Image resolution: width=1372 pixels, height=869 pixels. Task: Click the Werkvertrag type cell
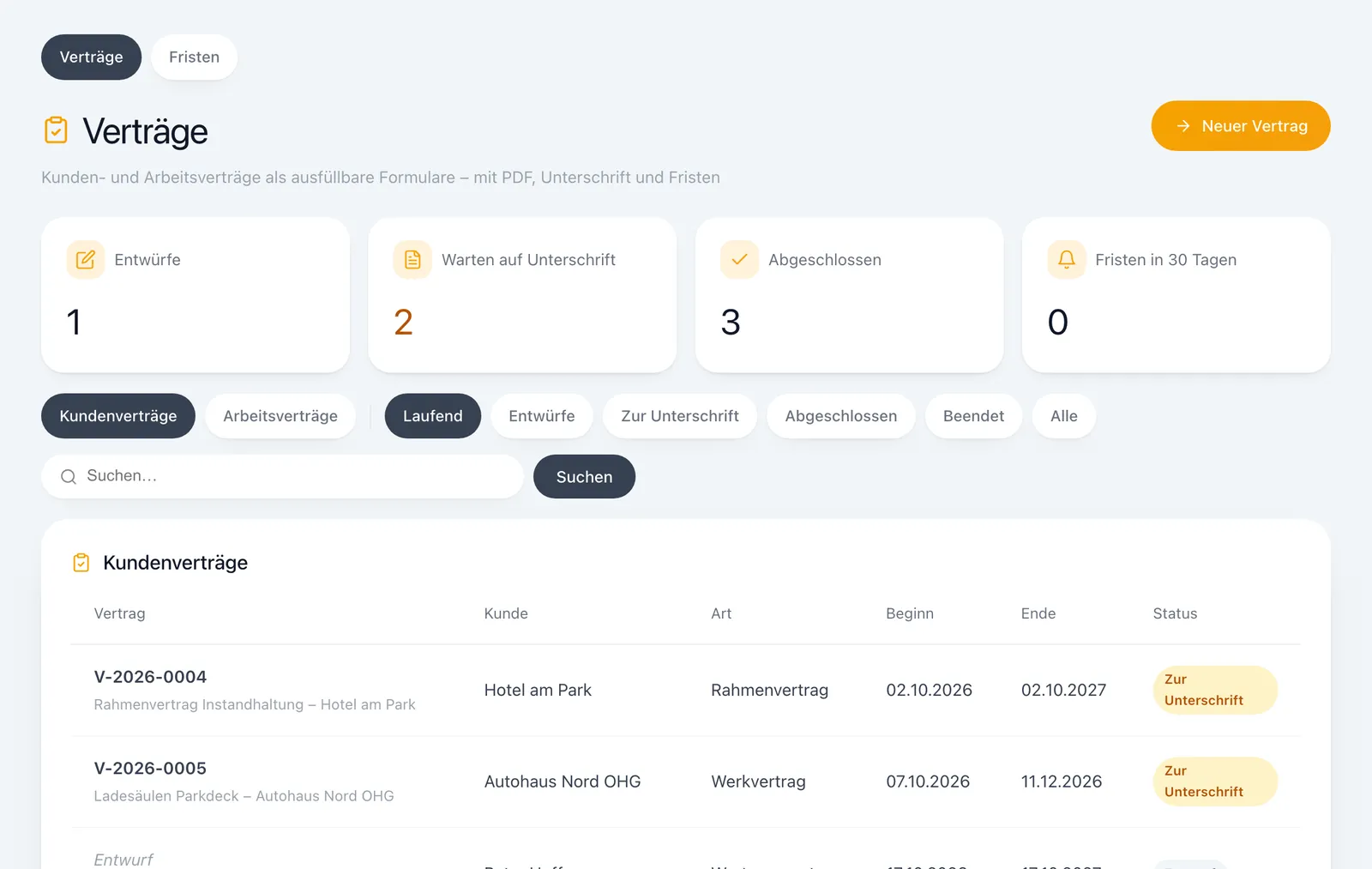(758, 781)
